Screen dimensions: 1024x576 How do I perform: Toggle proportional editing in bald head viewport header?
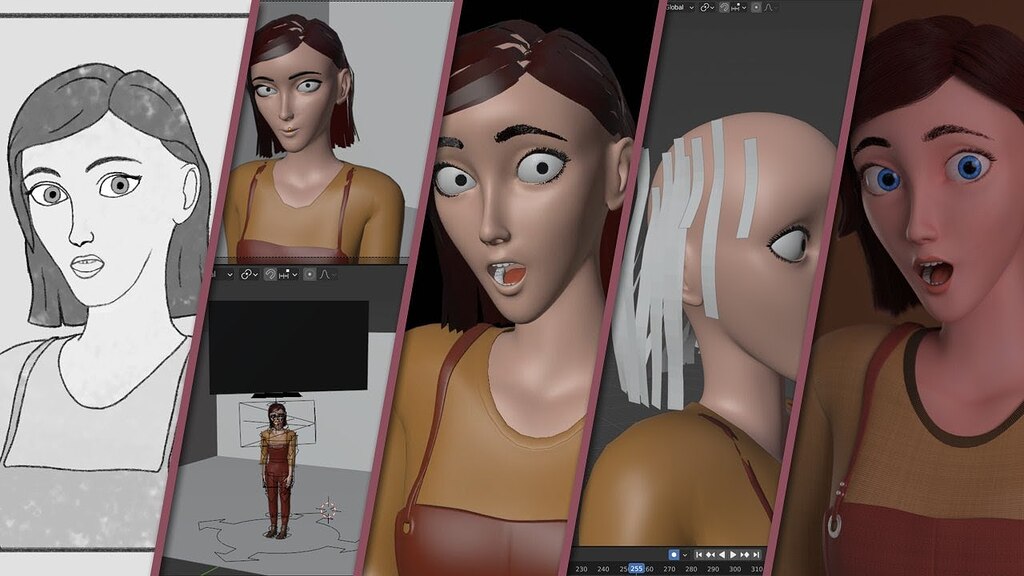point(756,7)
